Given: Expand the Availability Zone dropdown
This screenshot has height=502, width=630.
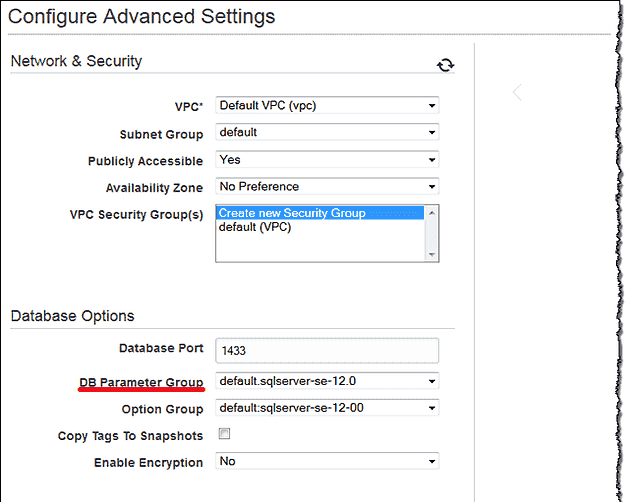Looking at the screenshot, I should coord(327,186).
